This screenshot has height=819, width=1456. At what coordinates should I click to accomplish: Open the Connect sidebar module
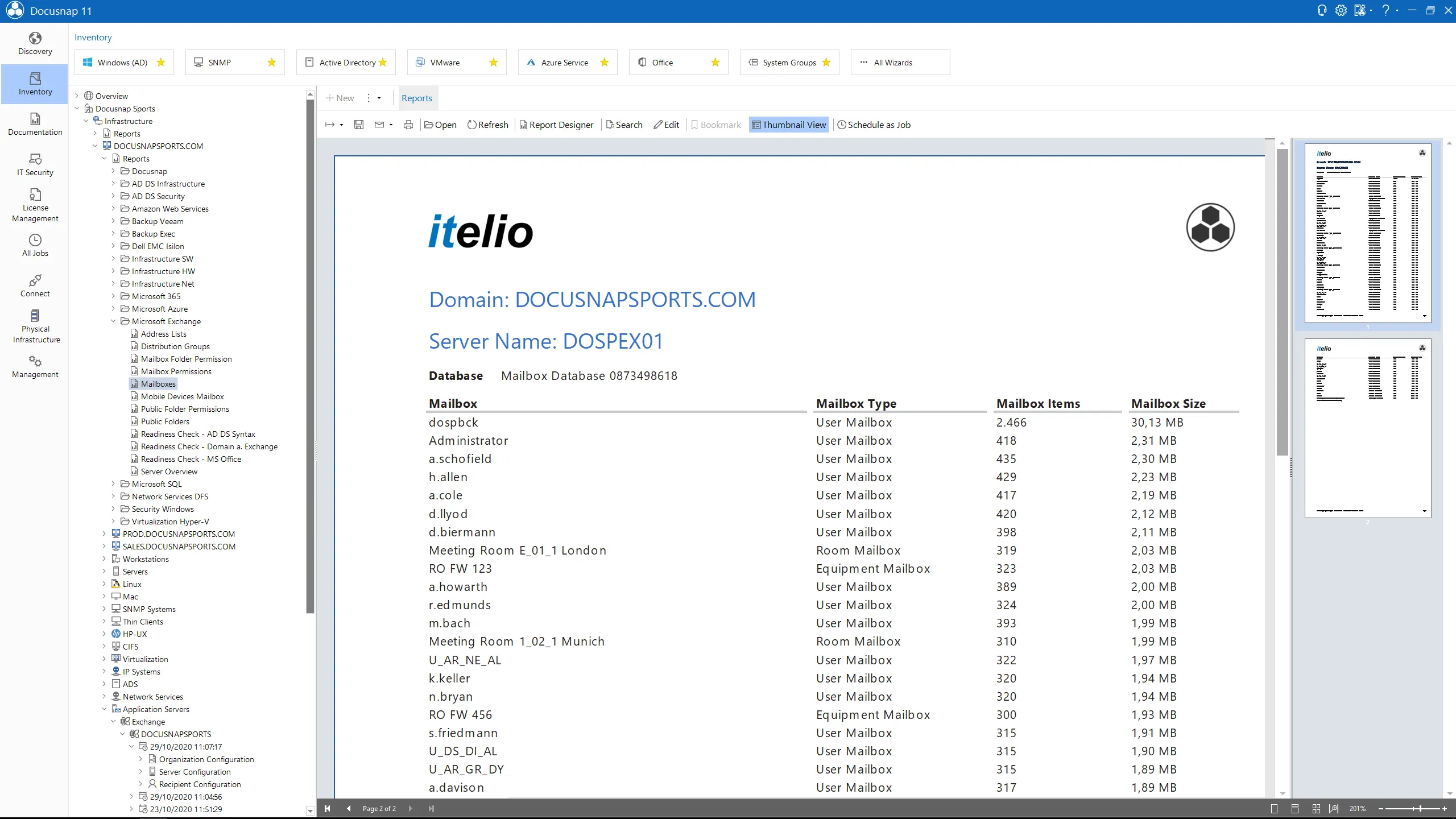click(35, 286)
